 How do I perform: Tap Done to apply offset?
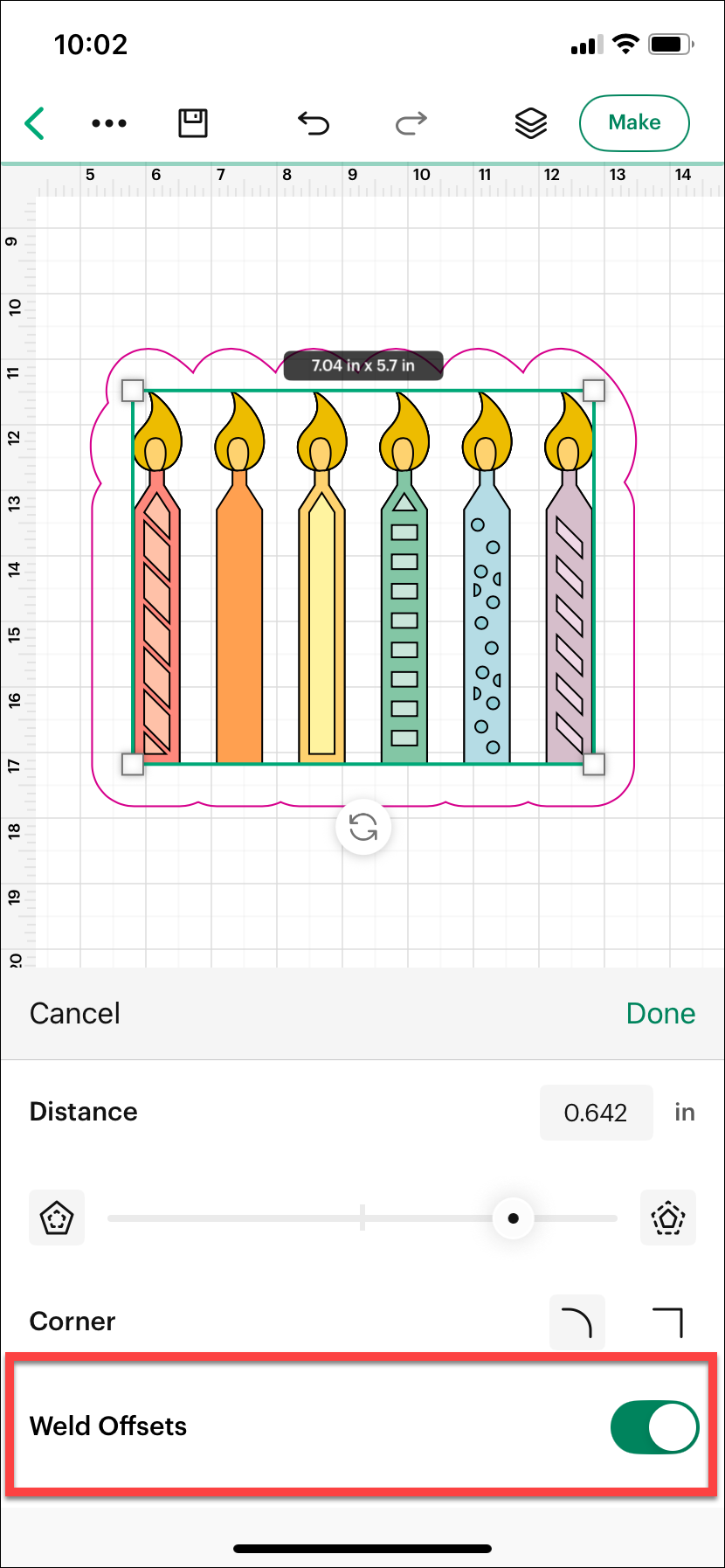[660, 1014]
